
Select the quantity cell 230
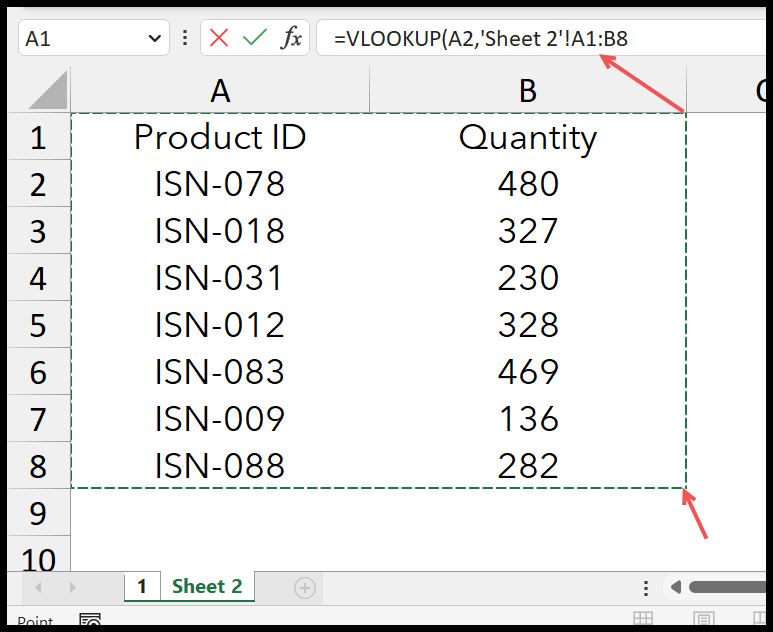[x=527, y=277]
